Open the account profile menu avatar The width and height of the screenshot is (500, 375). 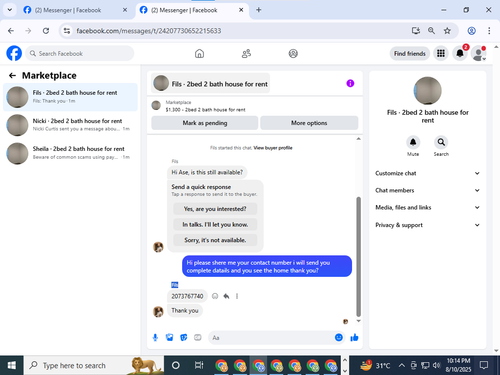[479, 53]
